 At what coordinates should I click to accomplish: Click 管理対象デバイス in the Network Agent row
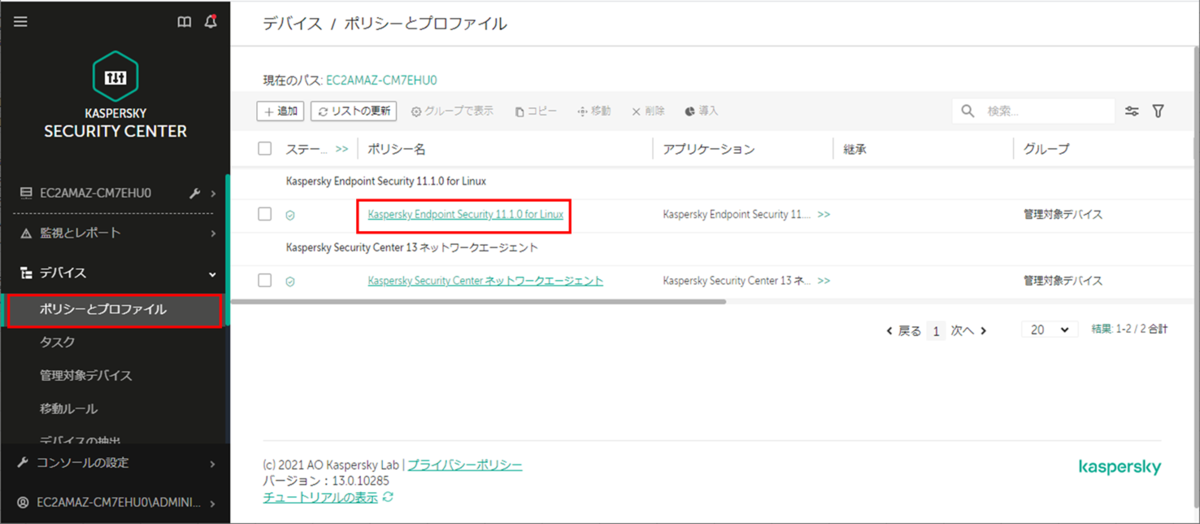[x=1063, y=281]
